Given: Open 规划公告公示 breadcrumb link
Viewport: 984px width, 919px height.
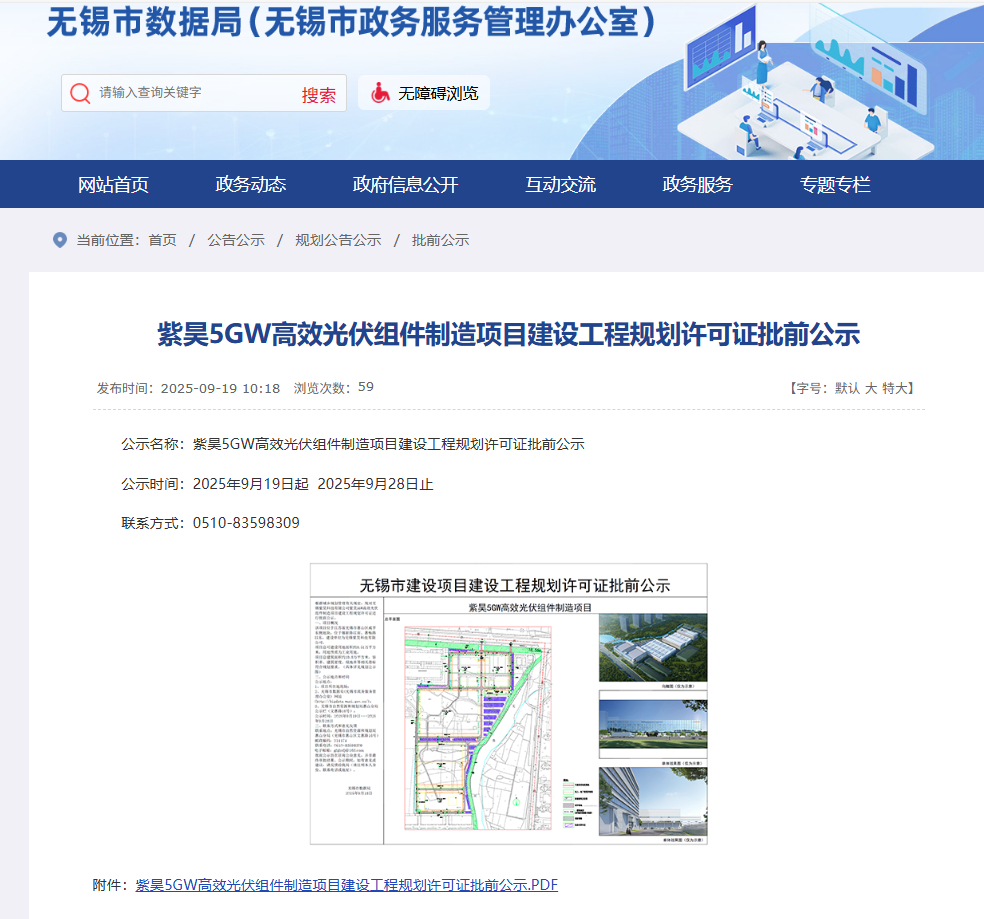Looking at the screenshot, I should 338,240.
